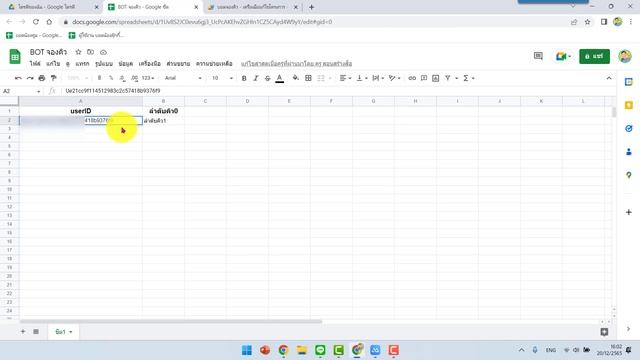Screen dimensions: 640x360
Task: Star the BOT document
Action: pos(78,52)
